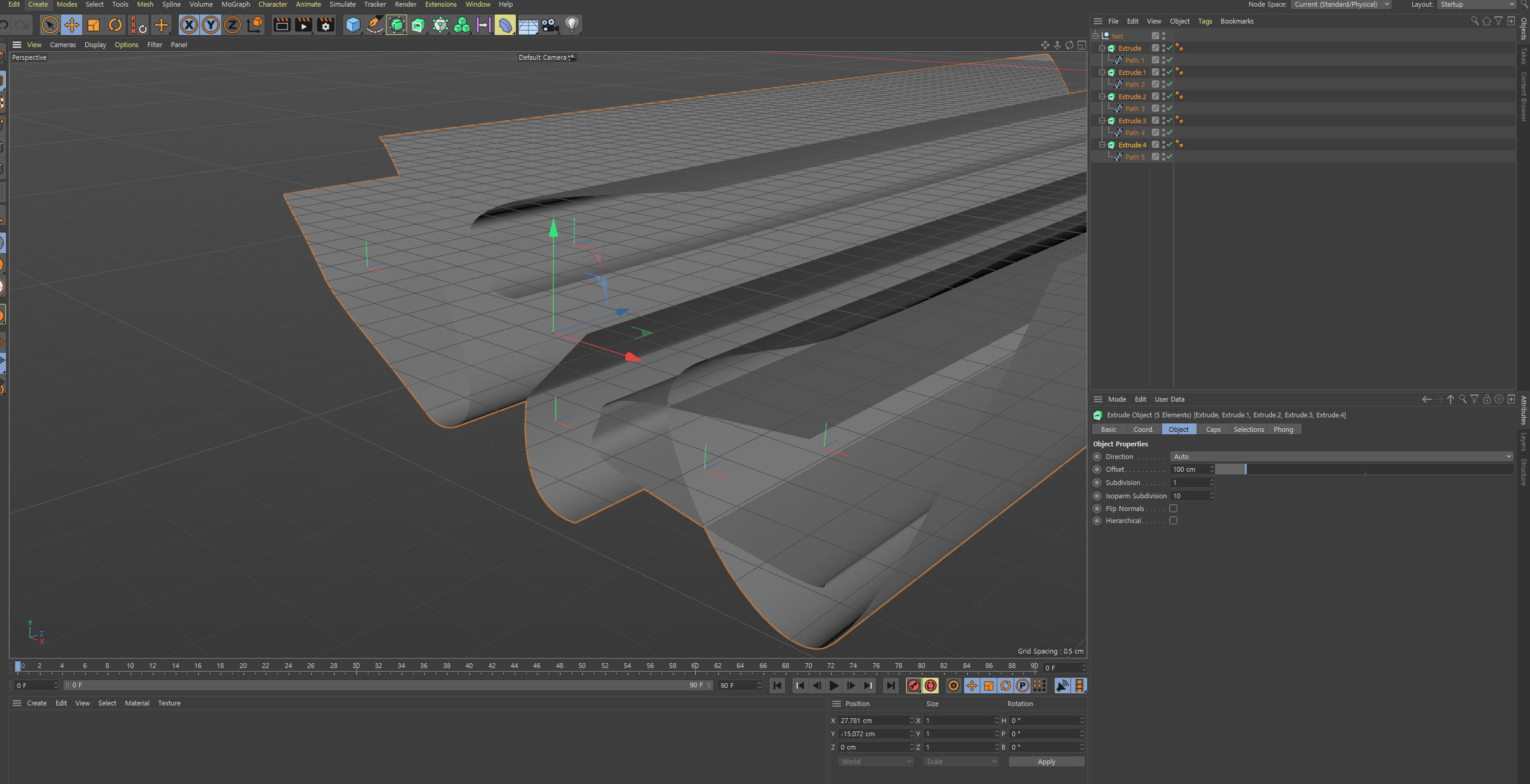The image size is (1530, 784).
Task: Click the Offset slider
Action: coord(1365,469)
